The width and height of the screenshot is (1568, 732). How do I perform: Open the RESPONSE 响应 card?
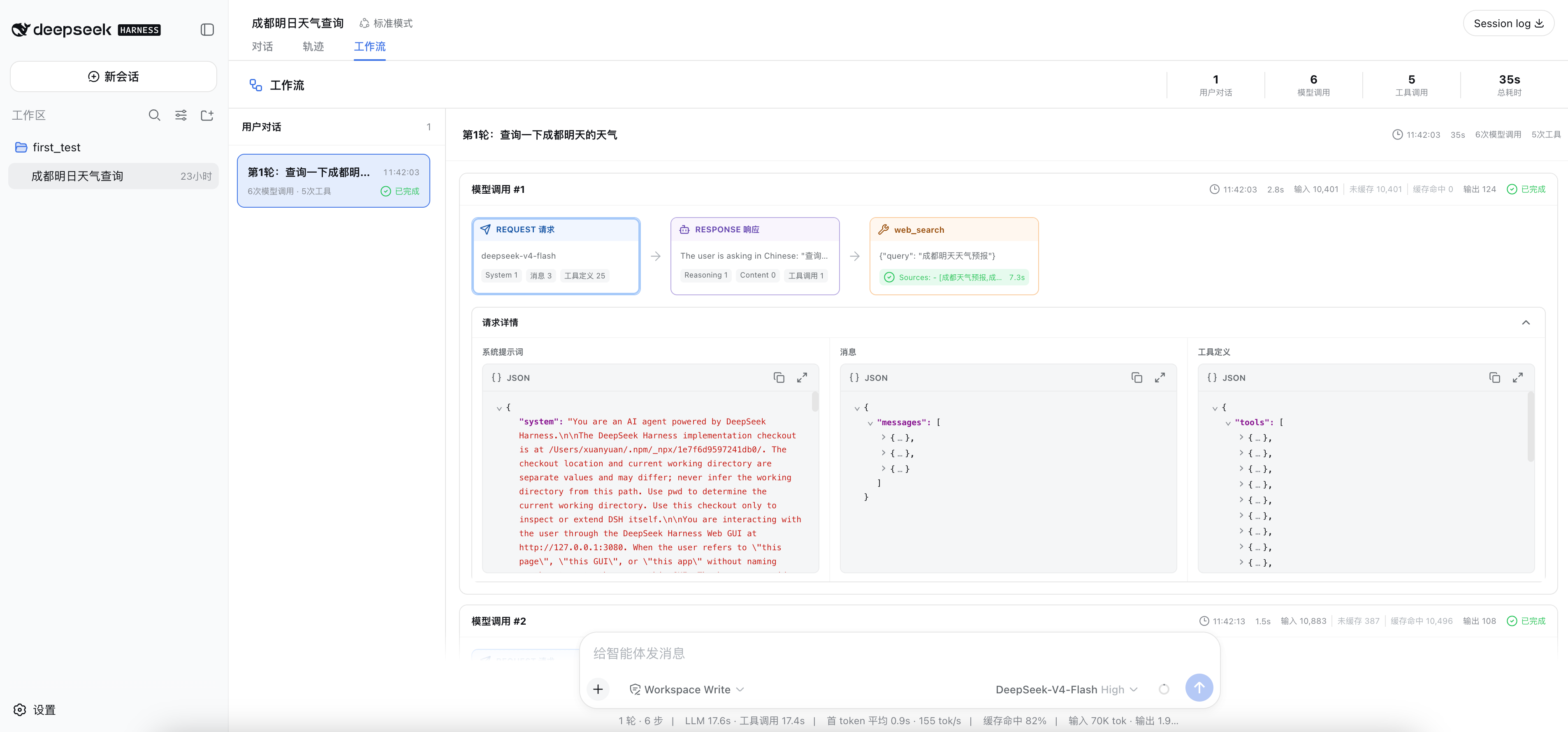tap(755, 256)
